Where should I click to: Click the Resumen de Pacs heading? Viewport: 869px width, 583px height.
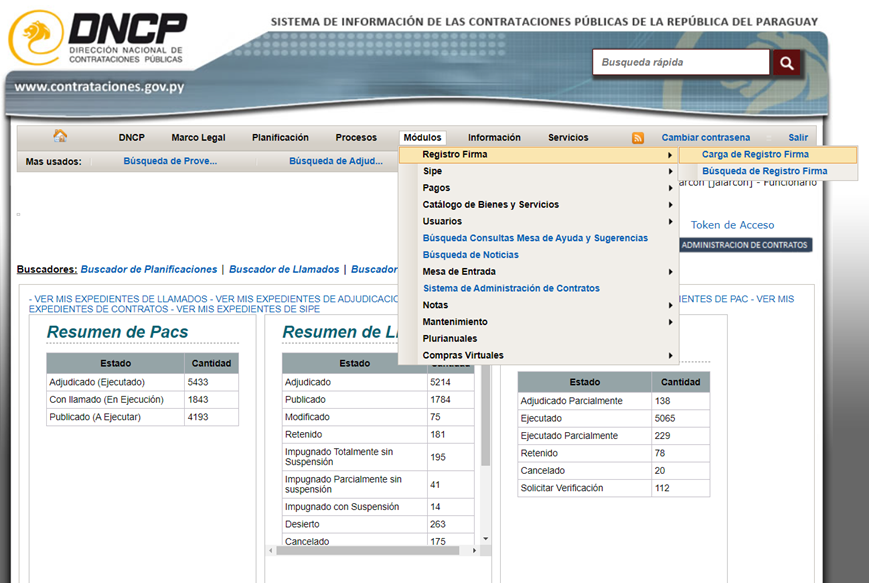pos(117,332)
